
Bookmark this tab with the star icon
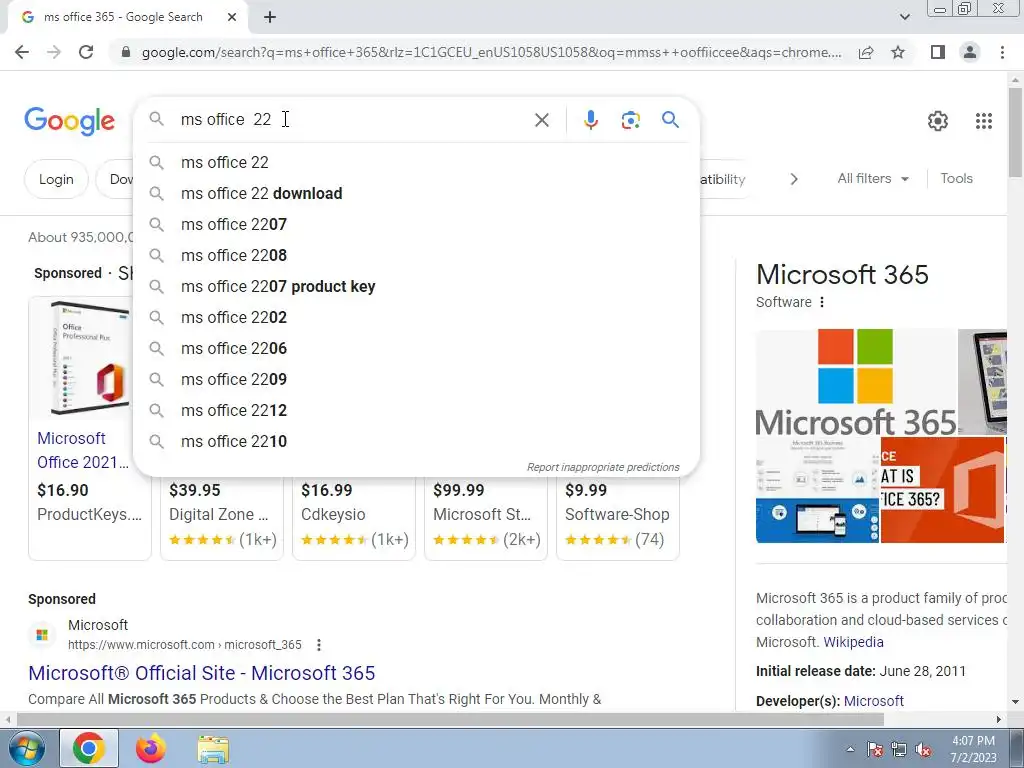tap(898, 52)
